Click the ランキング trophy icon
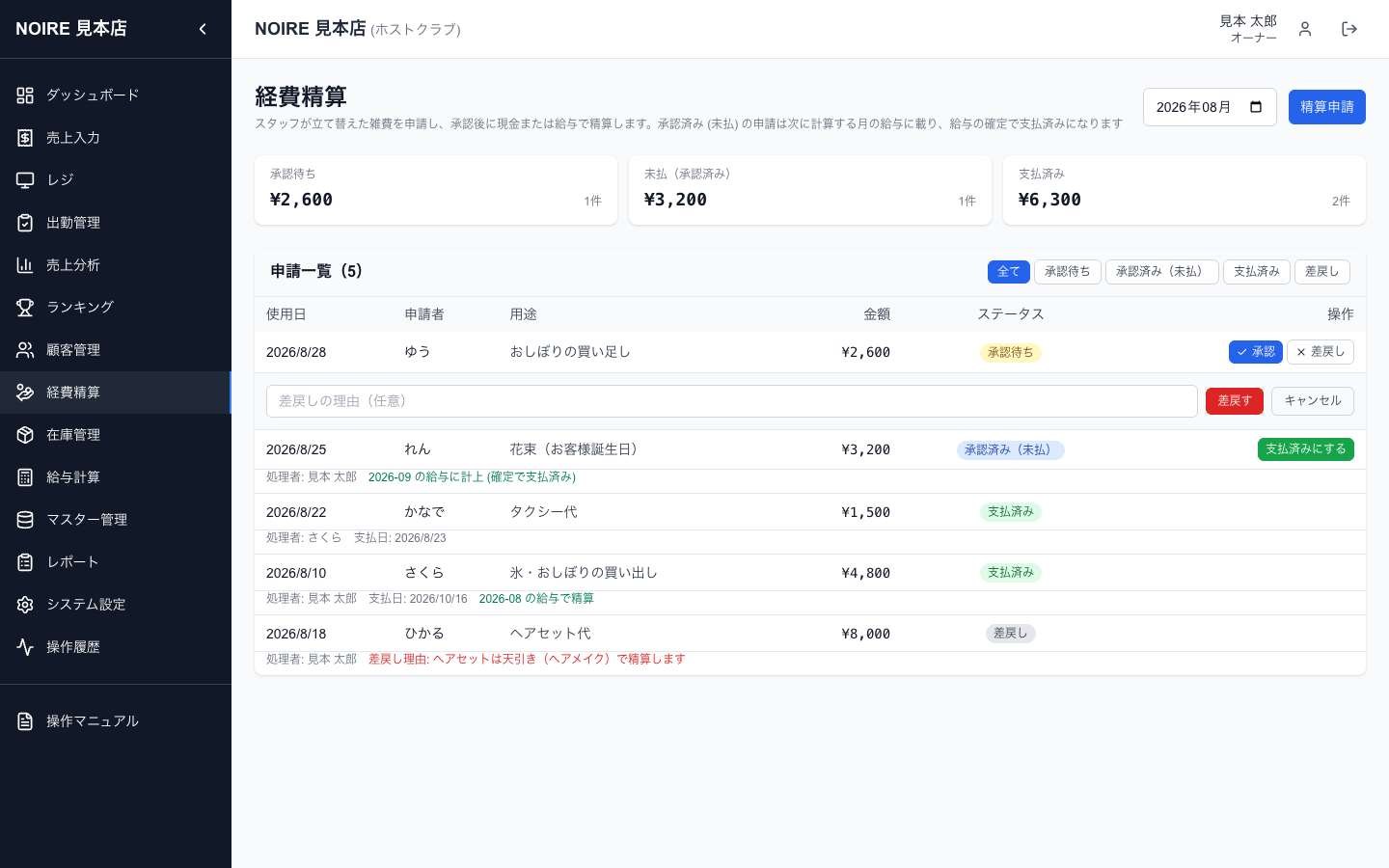Viewport: 1389px width, 868px height. point(25,308)
